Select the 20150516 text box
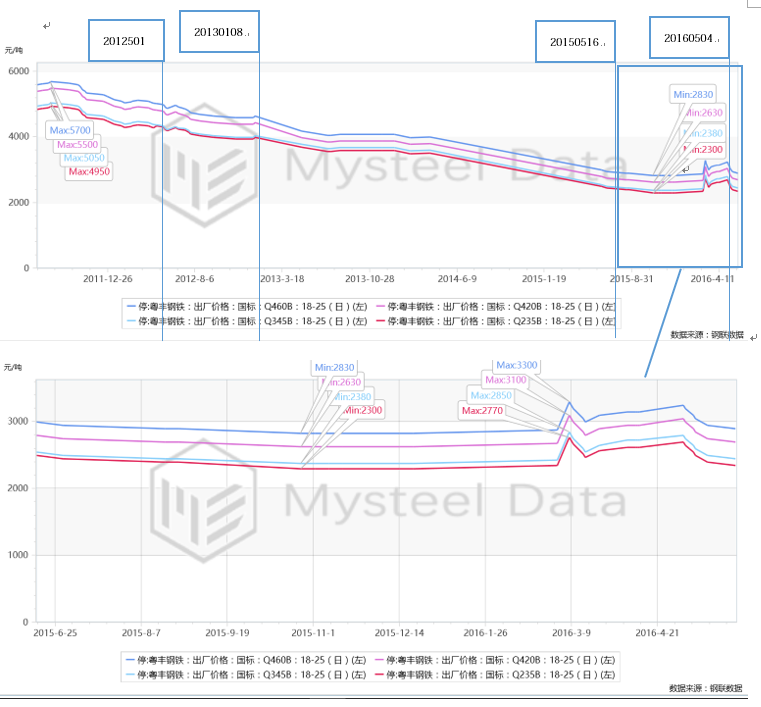The height and width of the screenshot is (707, 761). pyautogui.click(x=576, y=42)
